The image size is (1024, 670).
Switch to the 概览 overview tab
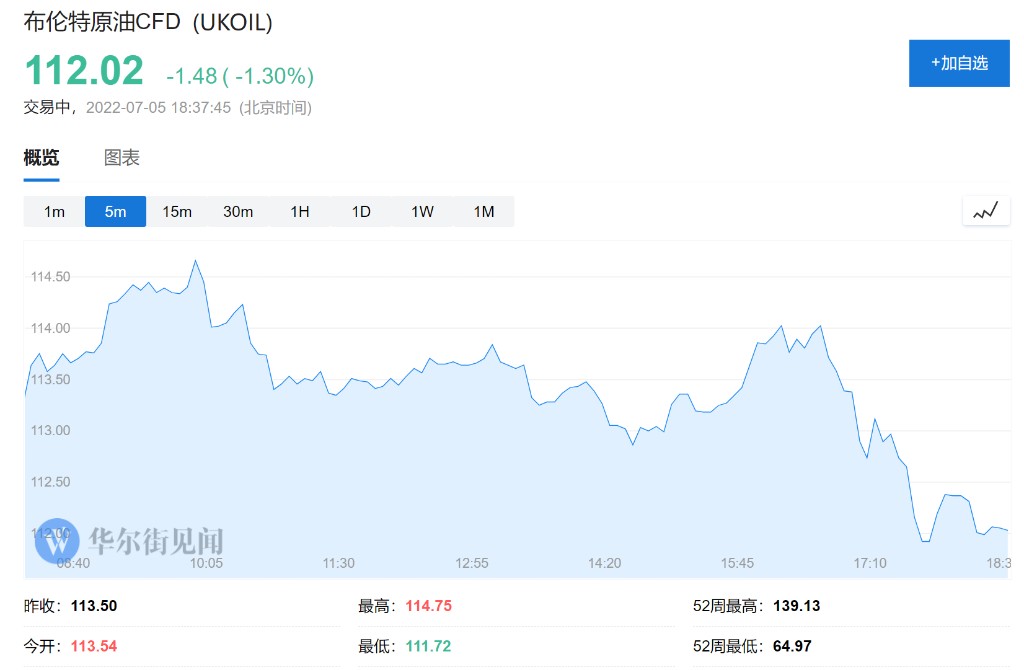42,158
